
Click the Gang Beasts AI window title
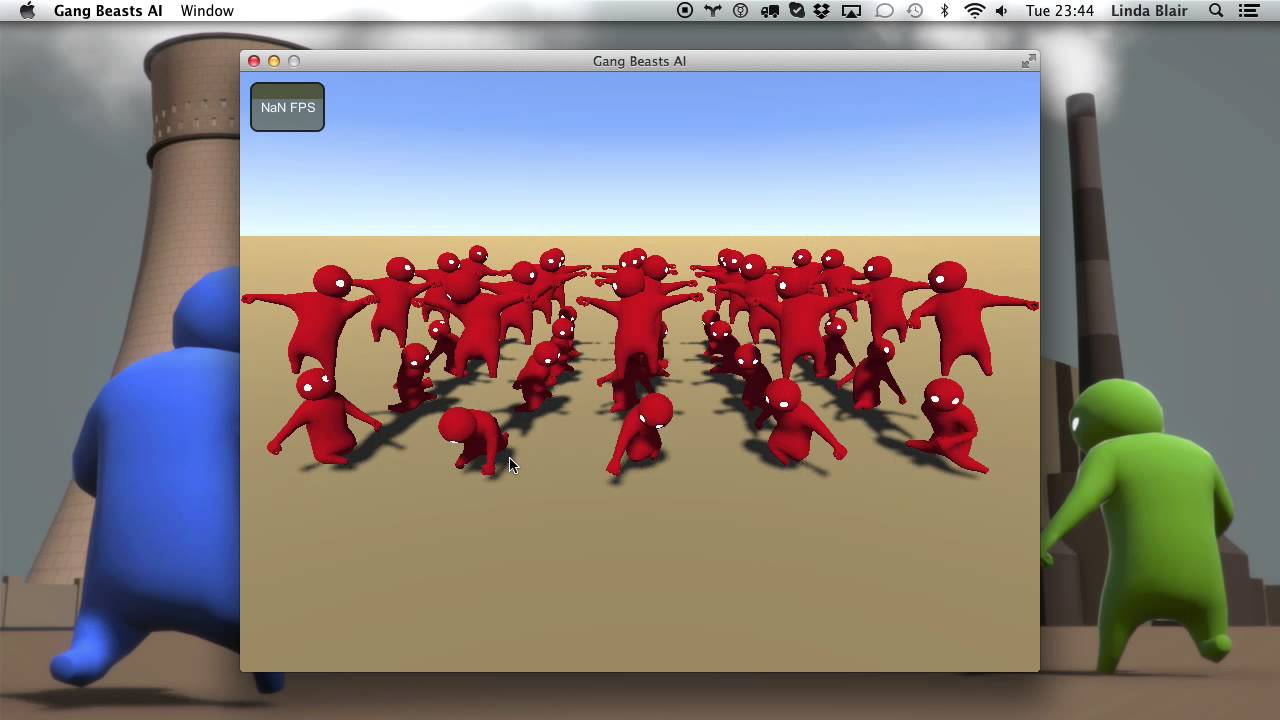point(639,61)
